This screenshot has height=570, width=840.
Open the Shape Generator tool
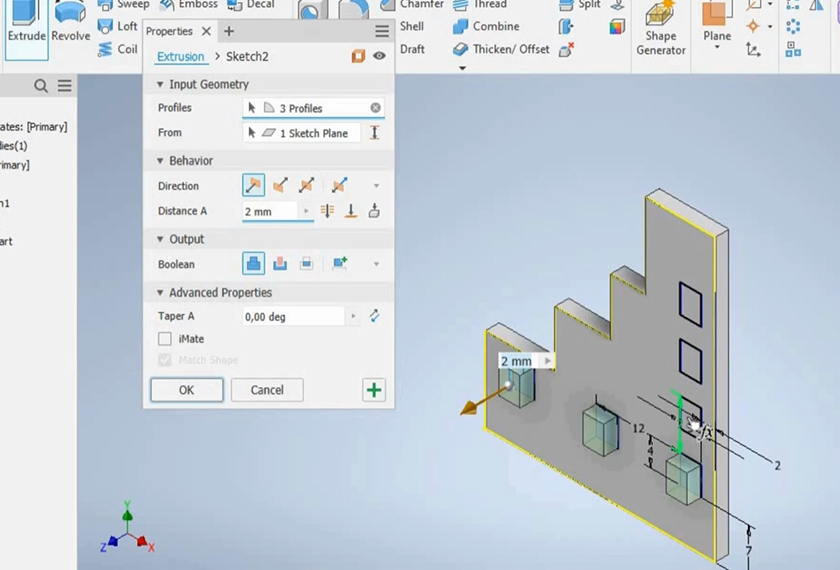(x=660, y=30)
